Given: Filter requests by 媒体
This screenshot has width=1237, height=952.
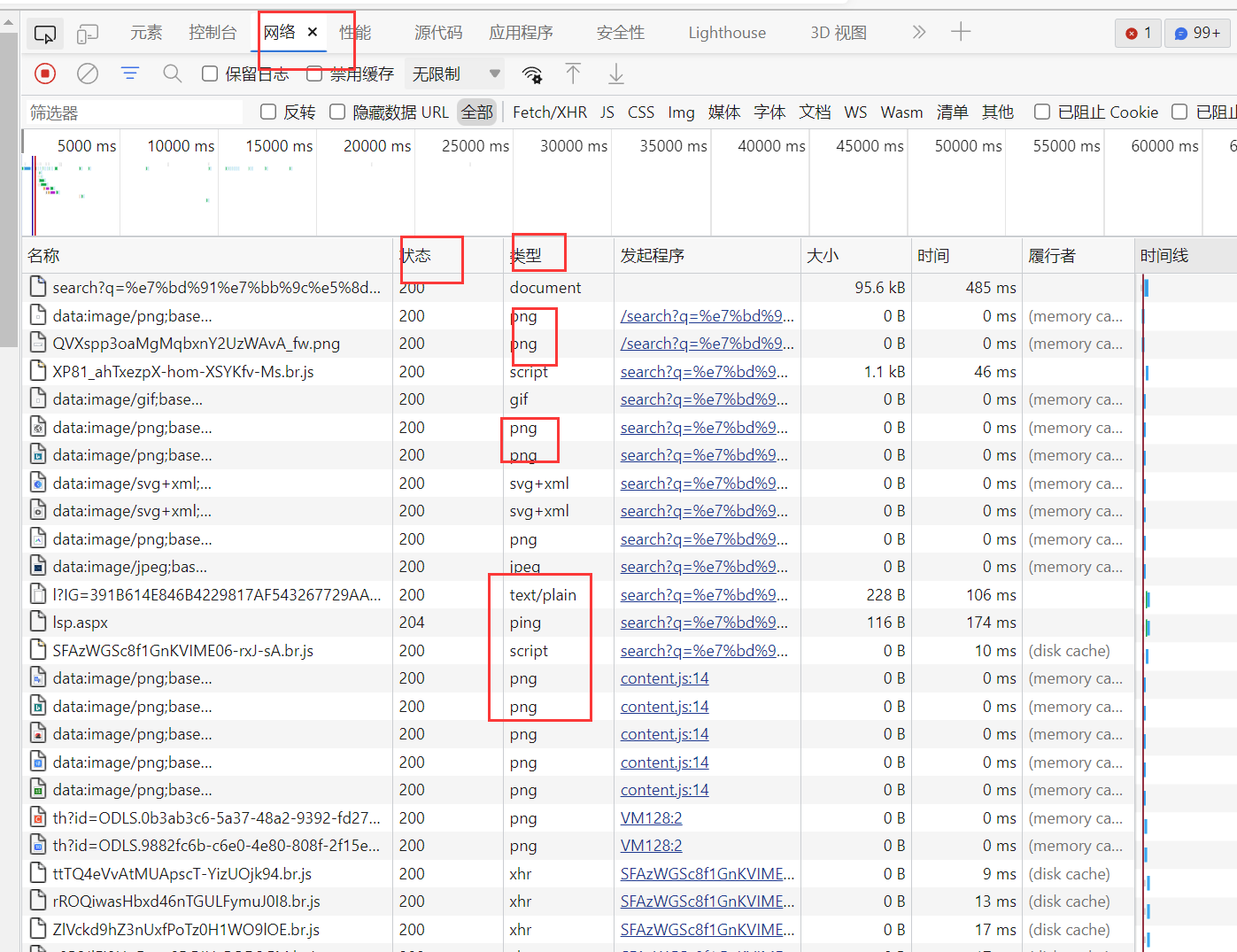Looking at the screenshot, I should pos(723,112).
